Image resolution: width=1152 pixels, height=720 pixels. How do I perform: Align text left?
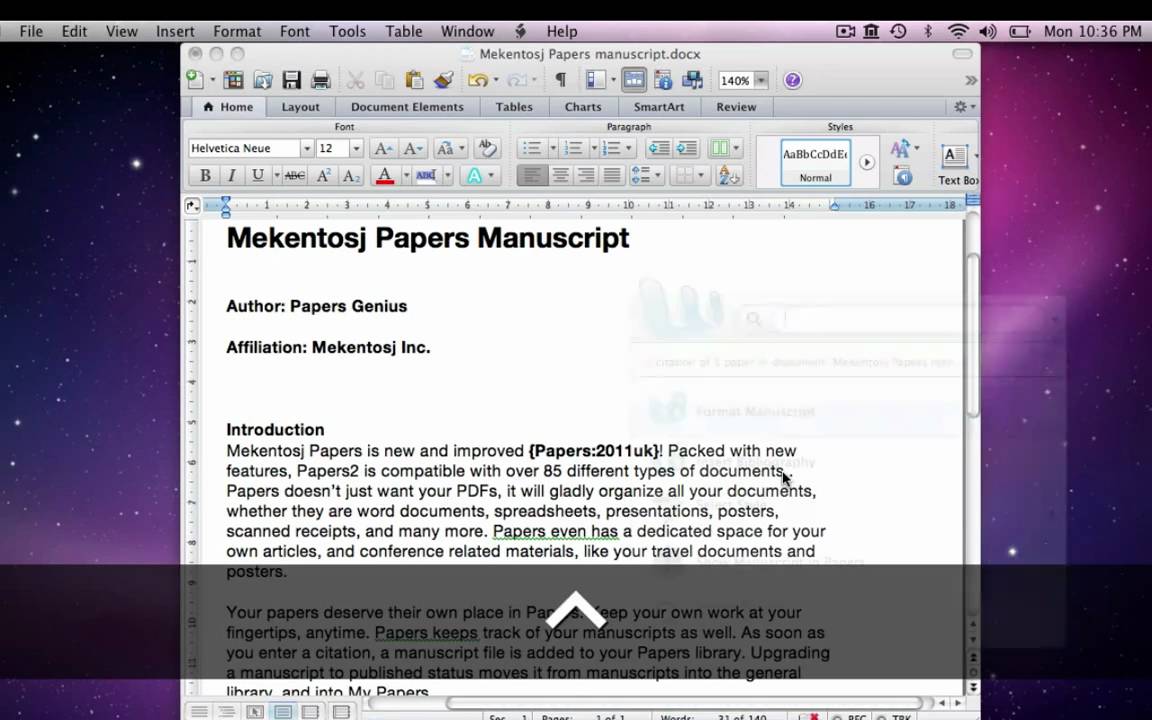click(x=532, y=176)
